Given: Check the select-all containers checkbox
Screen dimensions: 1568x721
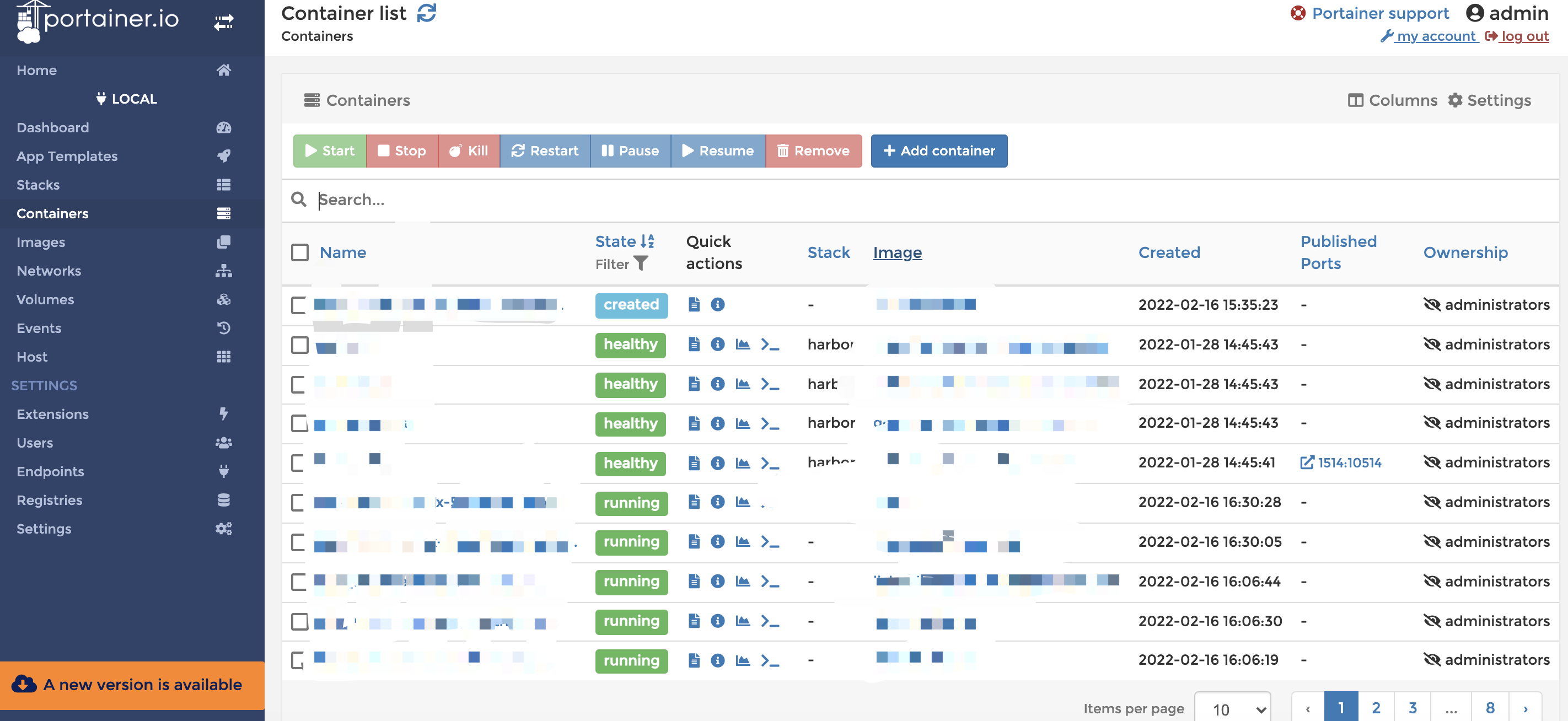Looking at the screenshot, I should 299,252.
